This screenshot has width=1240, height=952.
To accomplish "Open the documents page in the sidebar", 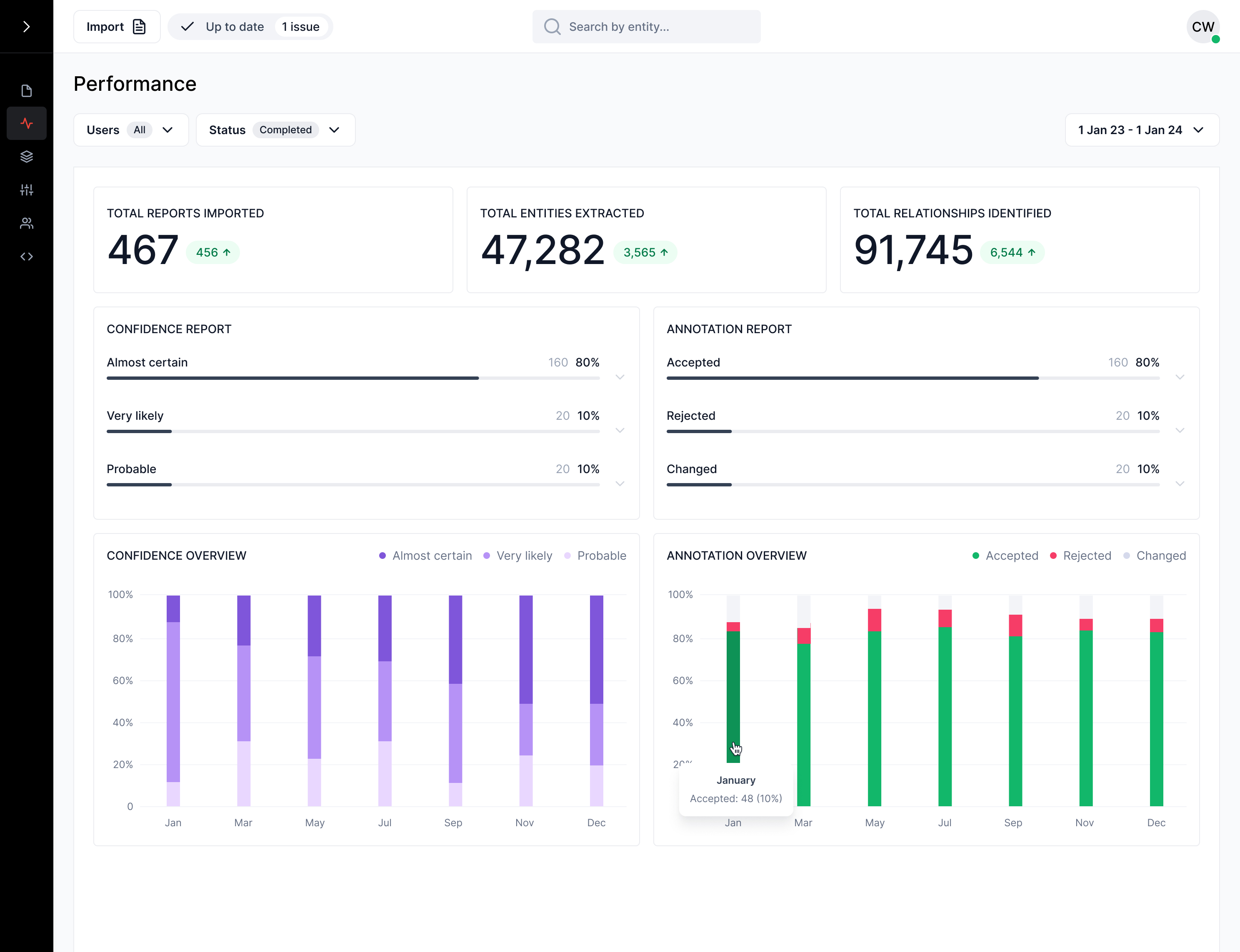I will pyautogui.click(x=26, y=91).
